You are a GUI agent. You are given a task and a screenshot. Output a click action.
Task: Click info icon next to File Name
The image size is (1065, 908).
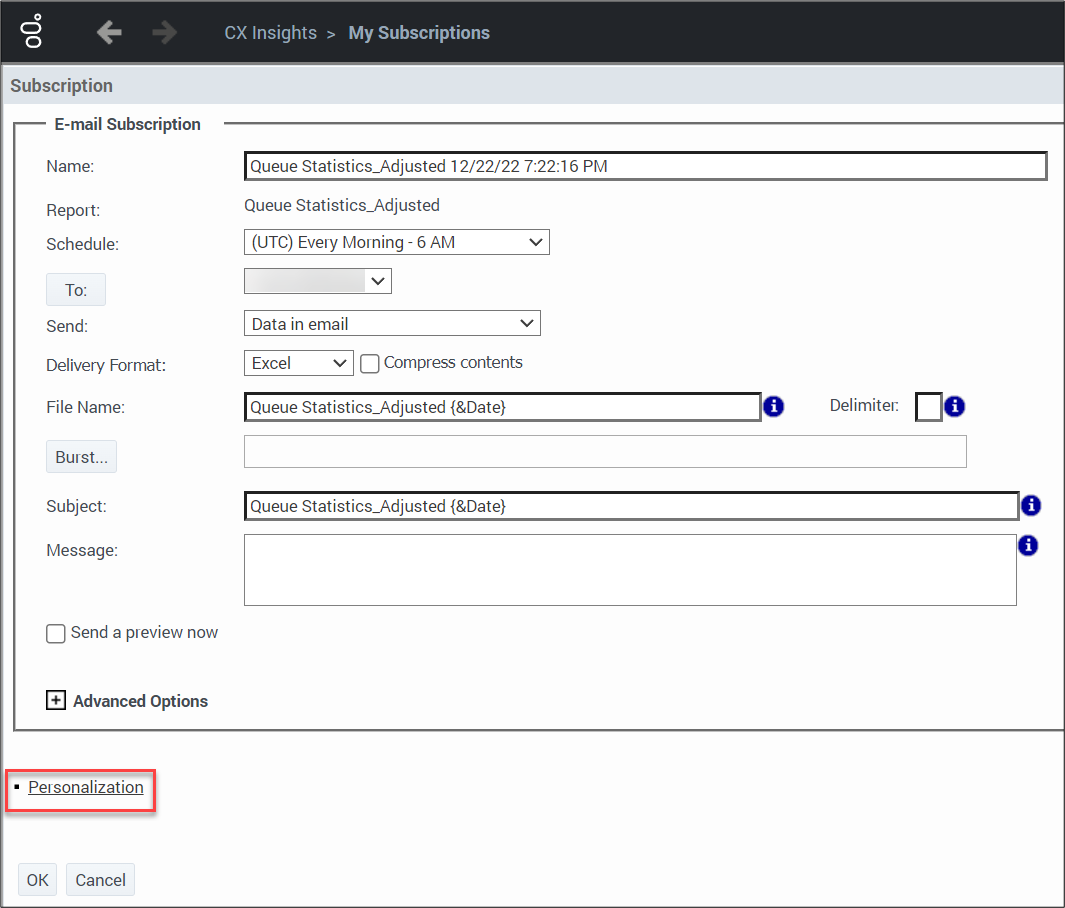773,406
